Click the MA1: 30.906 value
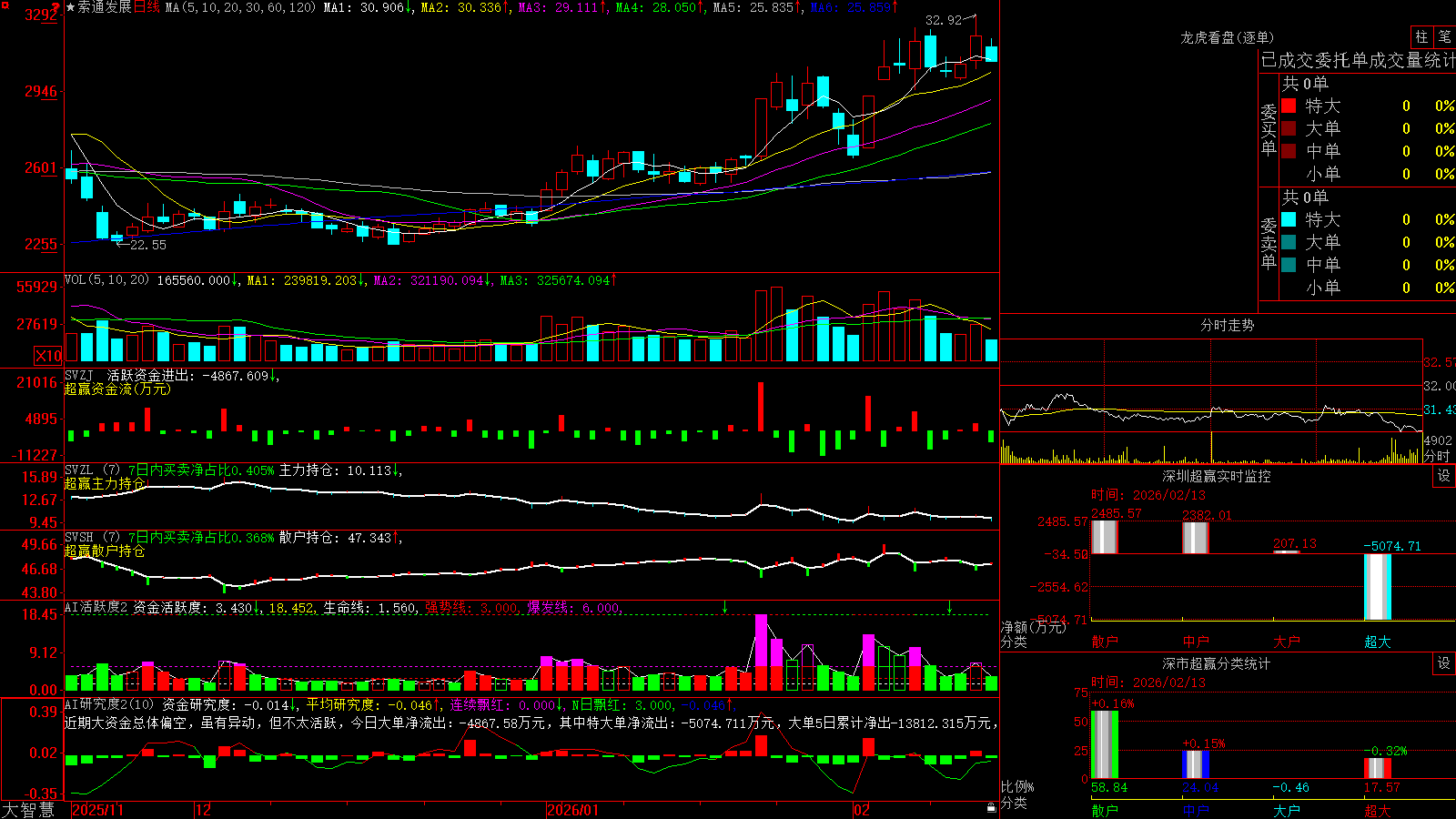This screenshot has height=819, width=1456. 364,7
